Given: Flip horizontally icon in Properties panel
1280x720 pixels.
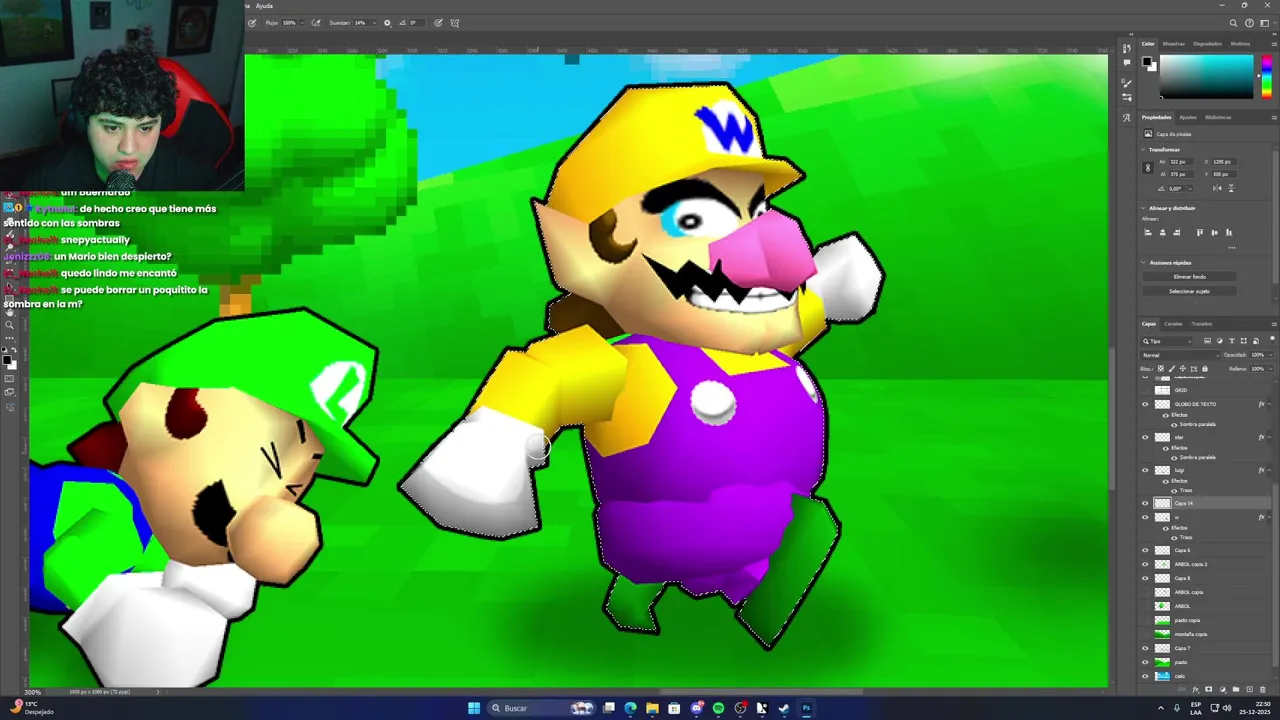Looking at the screenshot, I should (1217, 188).
